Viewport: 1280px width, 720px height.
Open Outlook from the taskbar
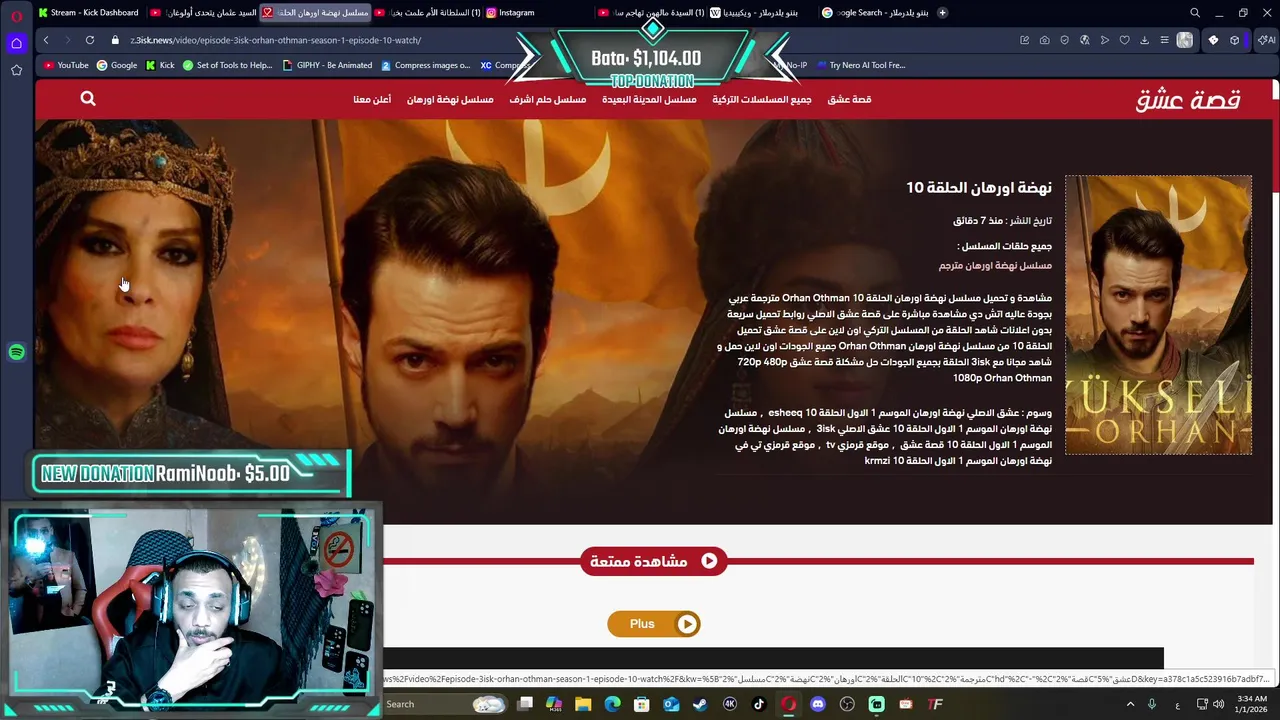(x=671, y=704)
